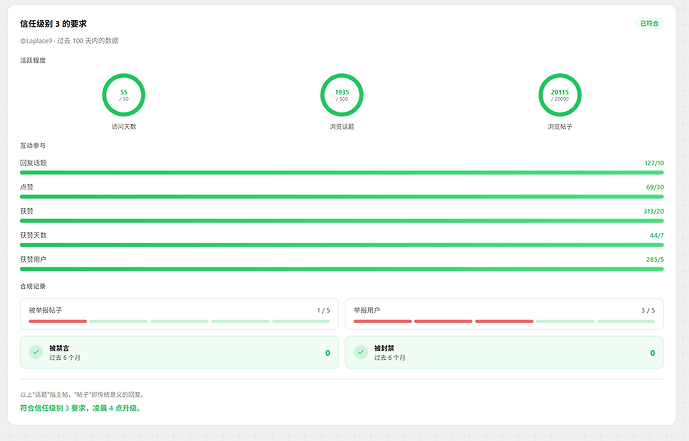Viewport: 689px width, 441px height.
Task: Click the 浏览话题 progress ring showing 1935
Action: [x=342, y=95]
